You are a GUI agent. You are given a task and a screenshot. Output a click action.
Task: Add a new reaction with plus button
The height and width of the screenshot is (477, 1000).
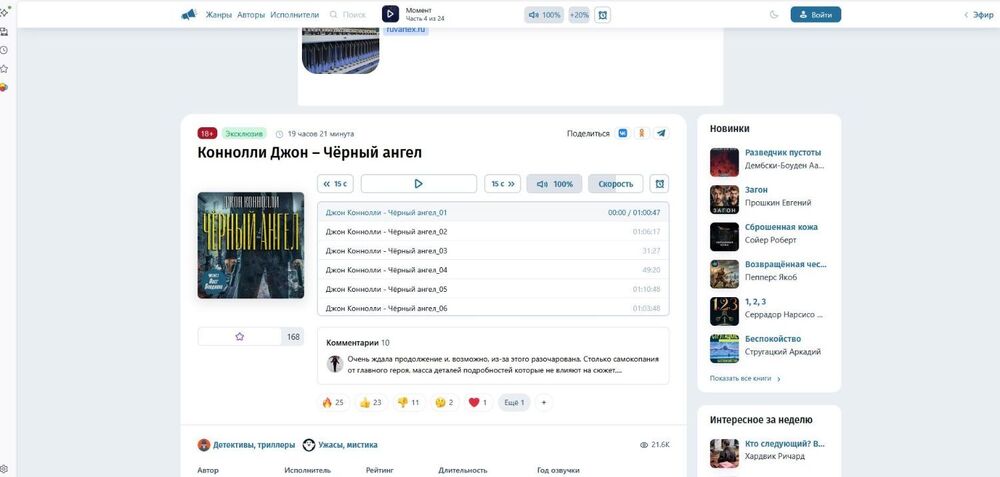click(x=544, y=402)
